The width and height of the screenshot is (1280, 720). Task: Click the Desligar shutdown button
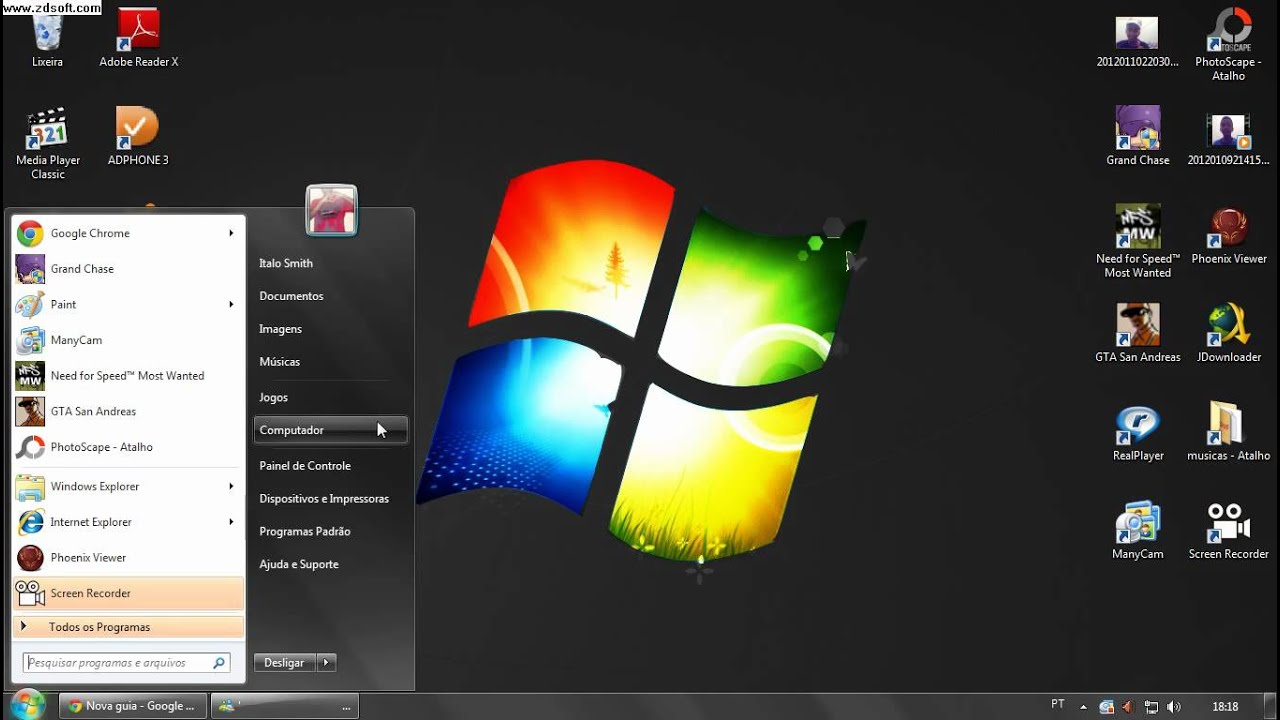tap(285, 663)
